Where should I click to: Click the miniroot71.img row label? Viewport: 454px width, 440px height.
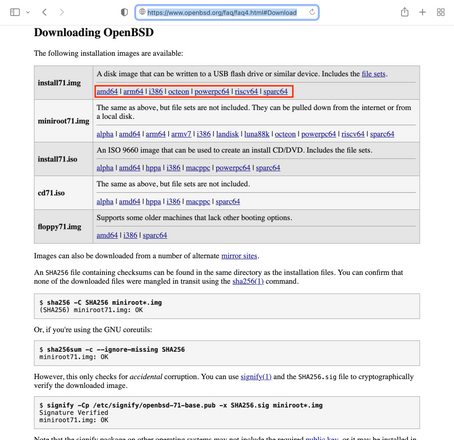(x=63, y=121)
